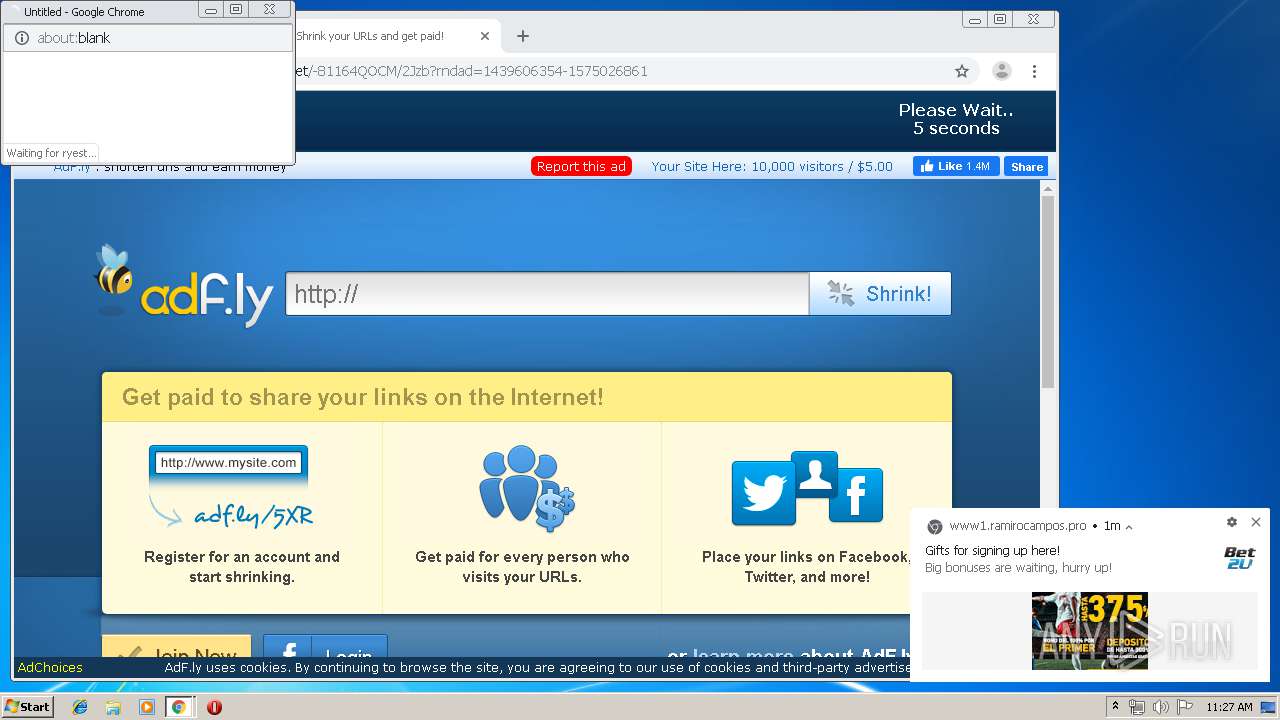Click the network tray icon
The image size is (1280, 720).
click(1137, 707)
